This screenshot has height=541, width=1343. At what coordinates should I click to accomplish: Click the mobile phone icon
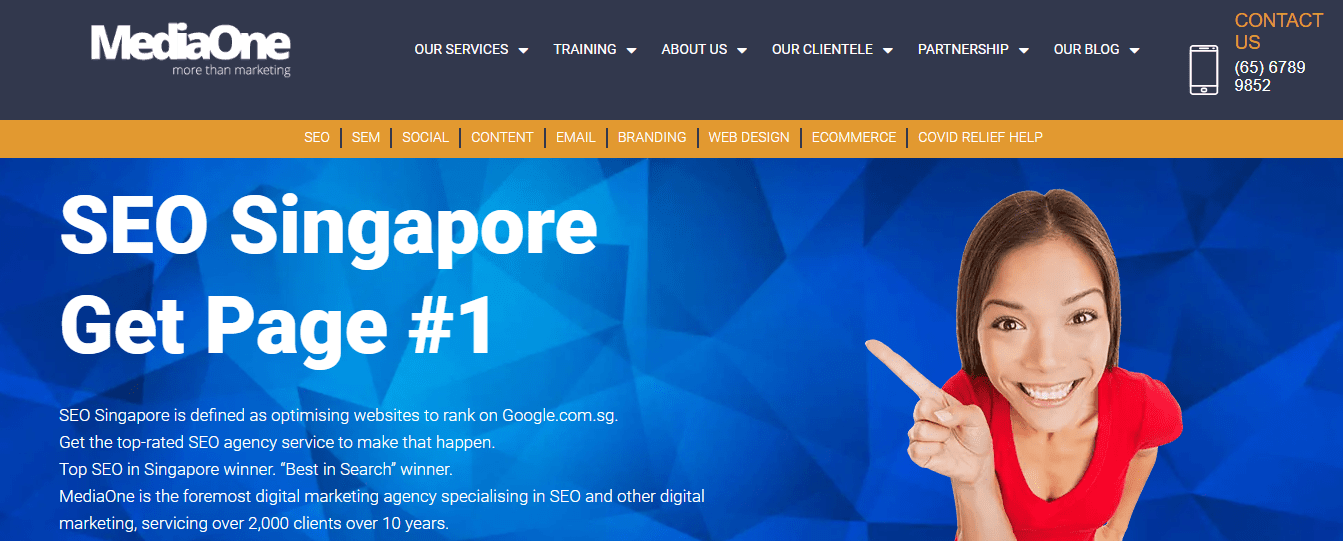1204,70
